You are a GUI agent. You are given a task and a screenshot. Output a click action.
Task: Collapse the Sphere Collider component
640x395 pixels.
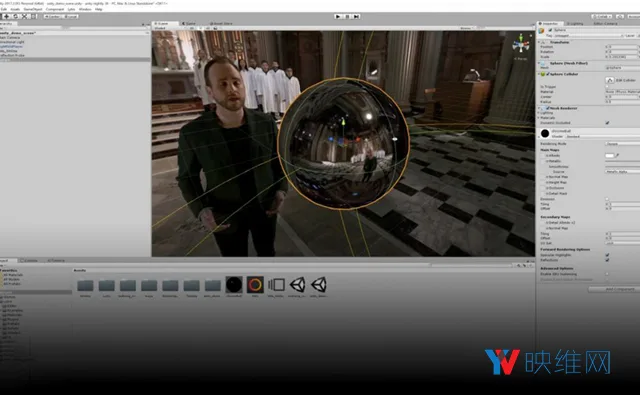539,74
